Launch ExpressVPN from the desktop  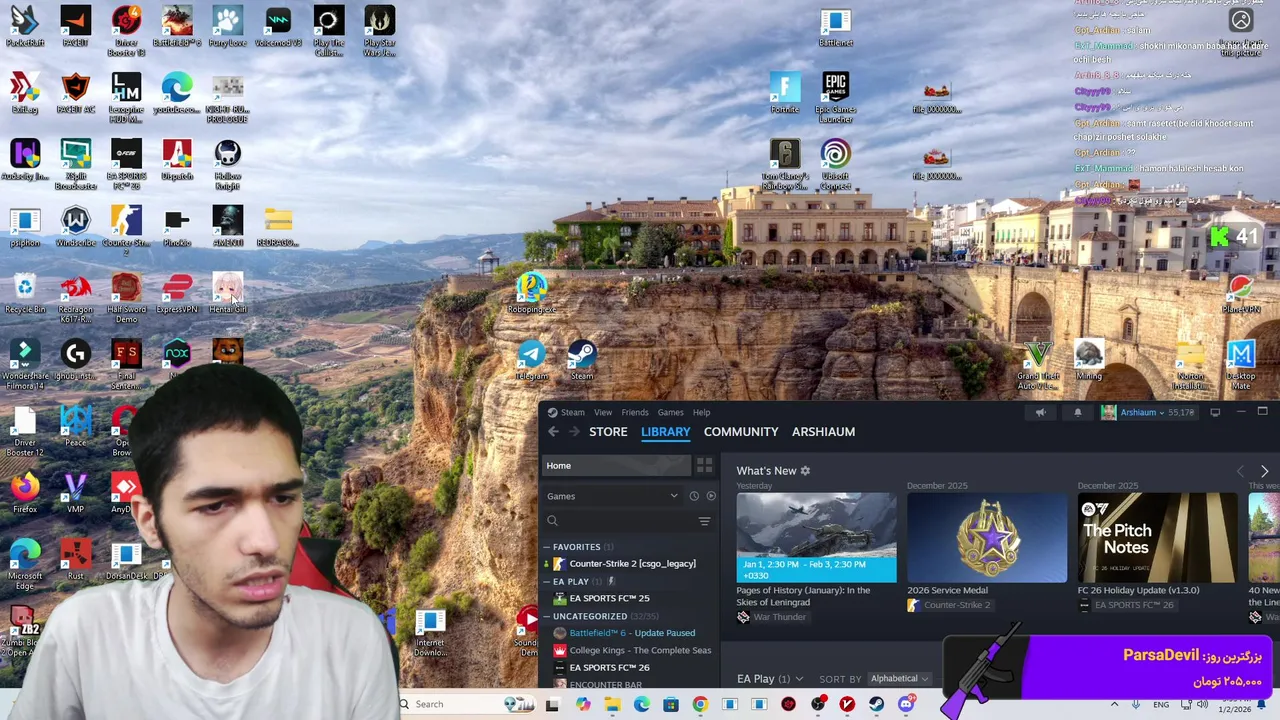pos(177,292)
